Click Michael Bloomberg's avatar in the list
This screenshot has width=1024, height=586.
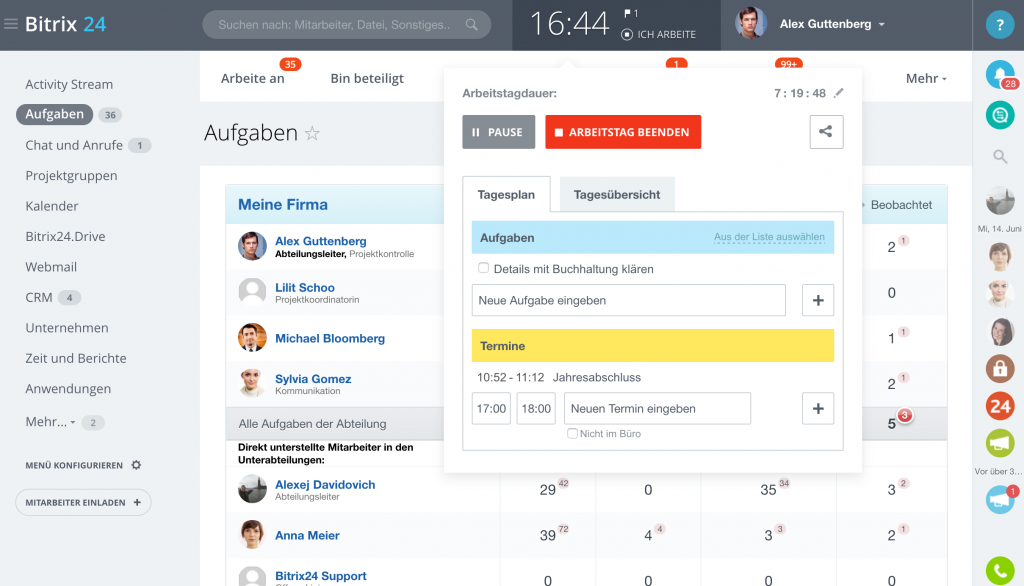pyautogui.click(x=252, y=338)
